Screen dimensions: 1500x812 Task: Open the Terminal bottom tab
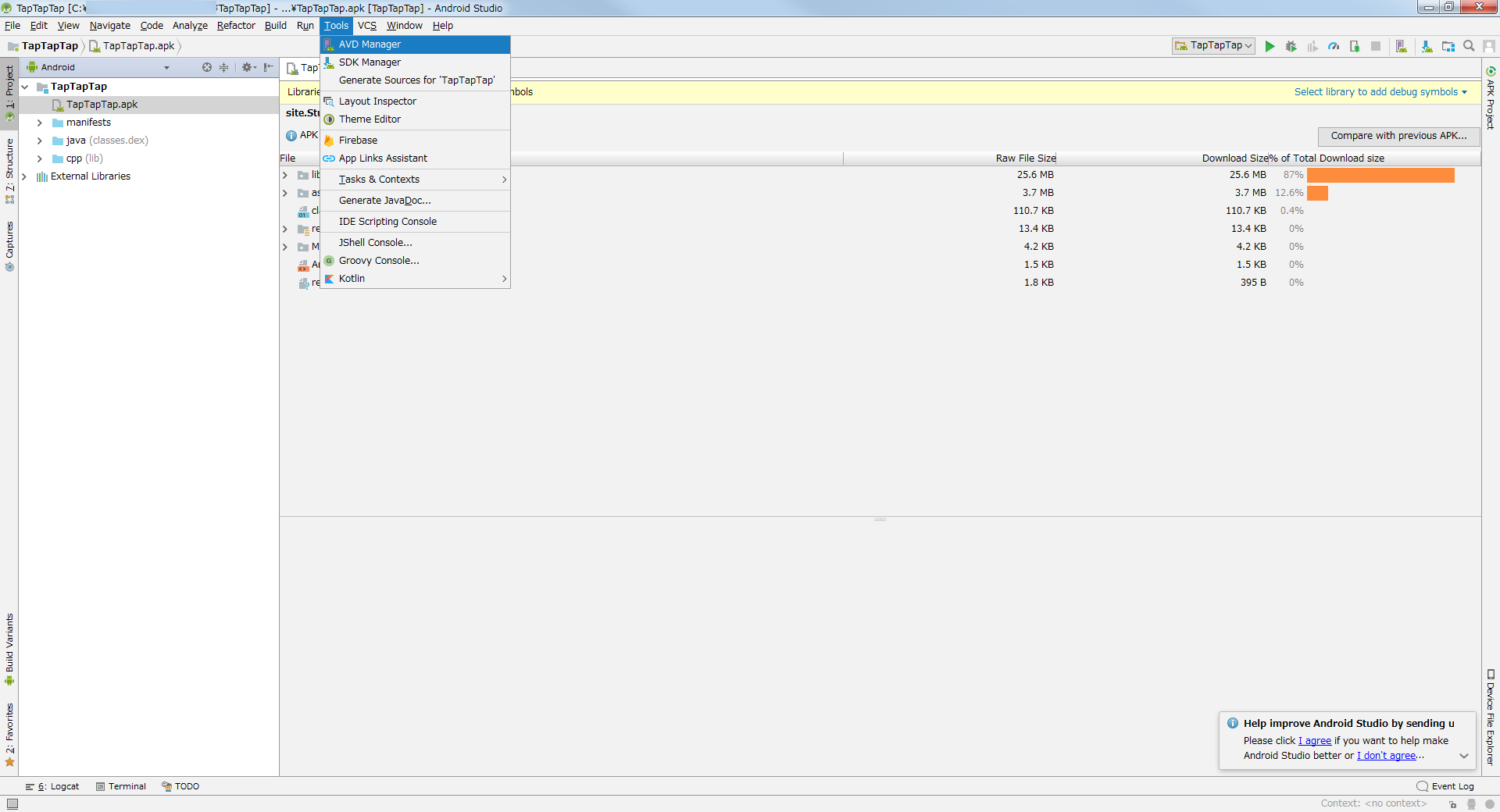pos(121,786)
